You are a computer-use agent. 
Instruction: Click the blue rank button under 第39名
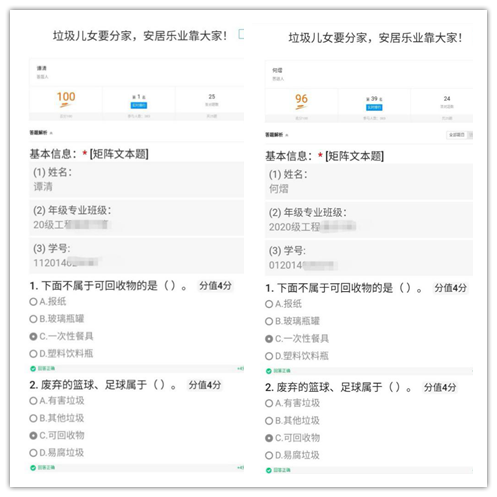click(374, 107)
